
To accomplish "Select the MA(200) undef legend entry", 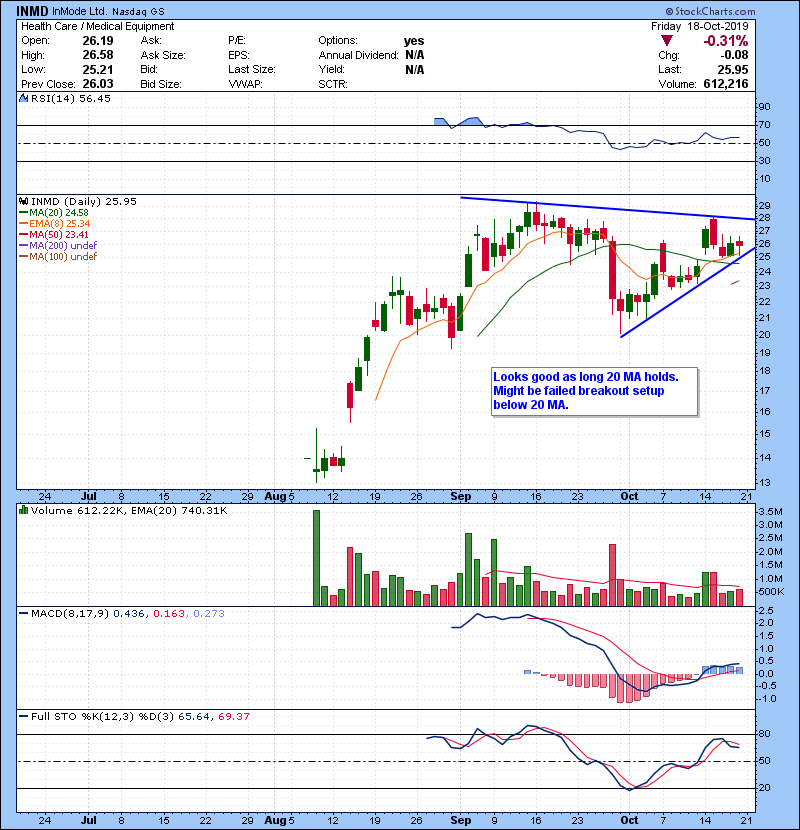I will coord(58,245).
